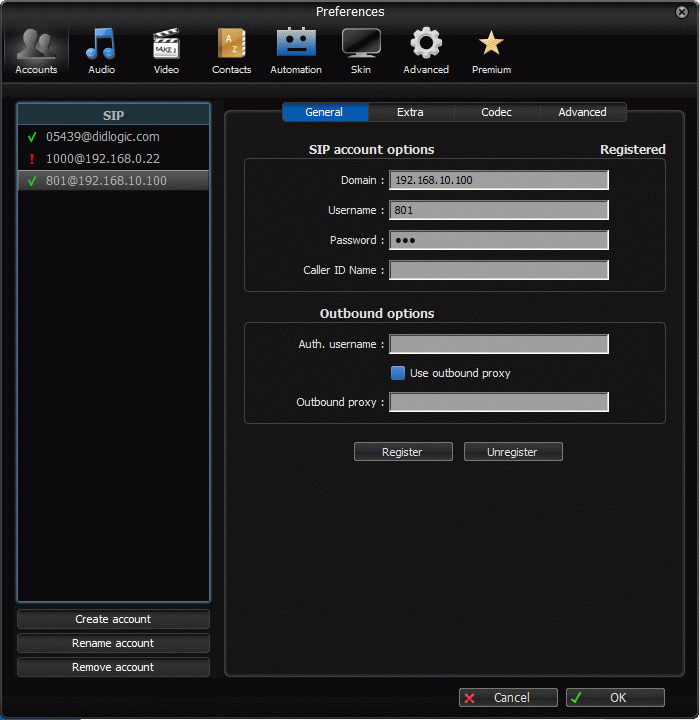The height and width of the screenshot is (720, 700).
Task: Open the Skin preferences section
Action: pyautogui.click(x=361, y=51)
